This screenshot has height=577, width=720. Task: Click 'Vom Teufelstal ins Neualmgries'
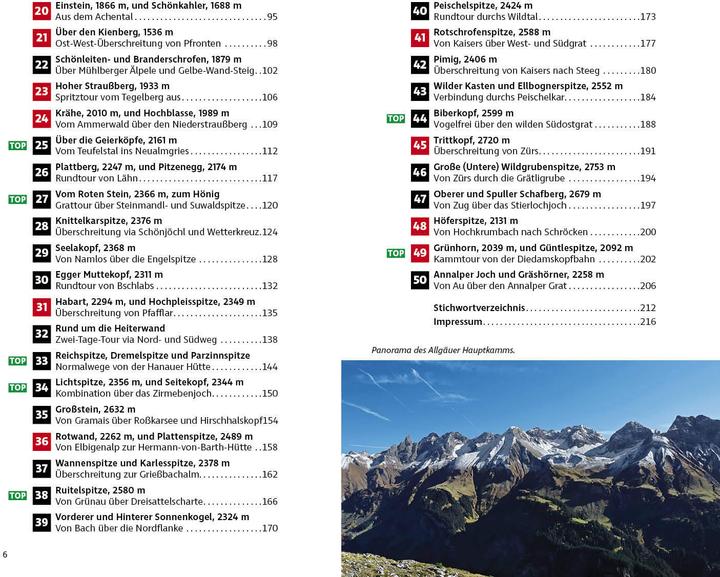[122, 151]
